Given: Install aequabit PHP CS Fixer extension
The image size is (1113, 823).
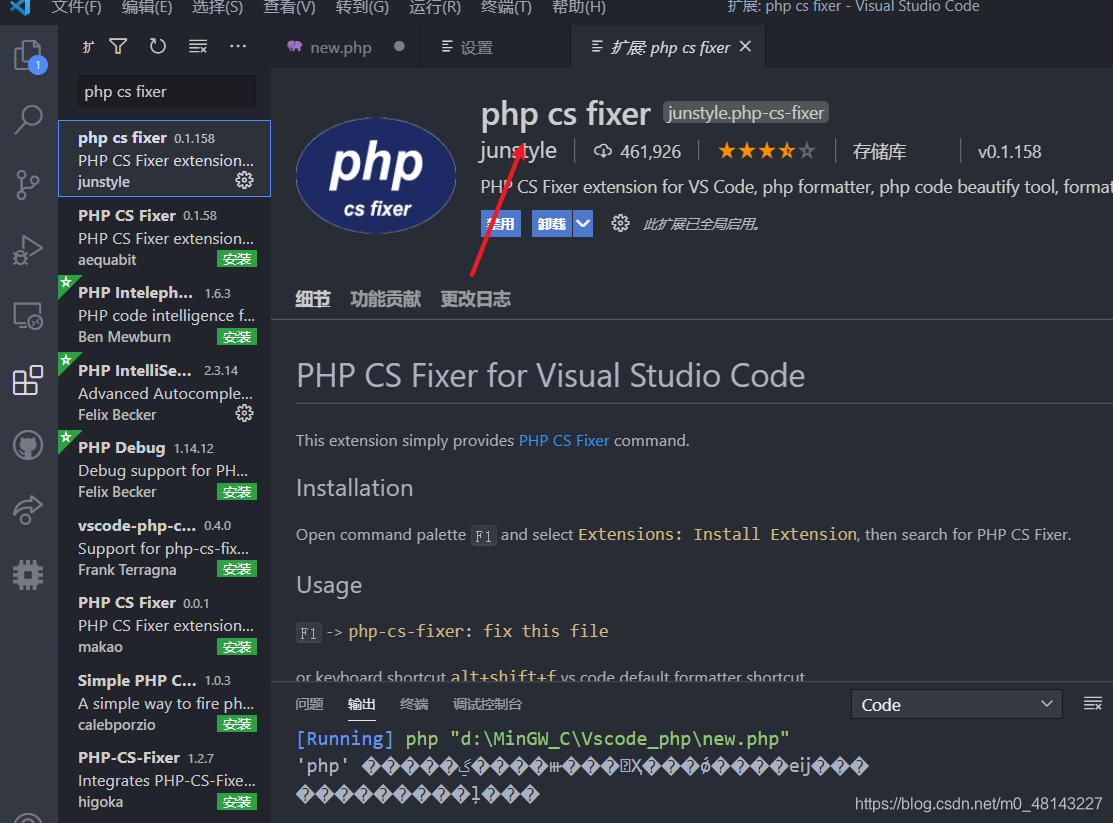Looking at the screenshot, I should click(236, 259).
